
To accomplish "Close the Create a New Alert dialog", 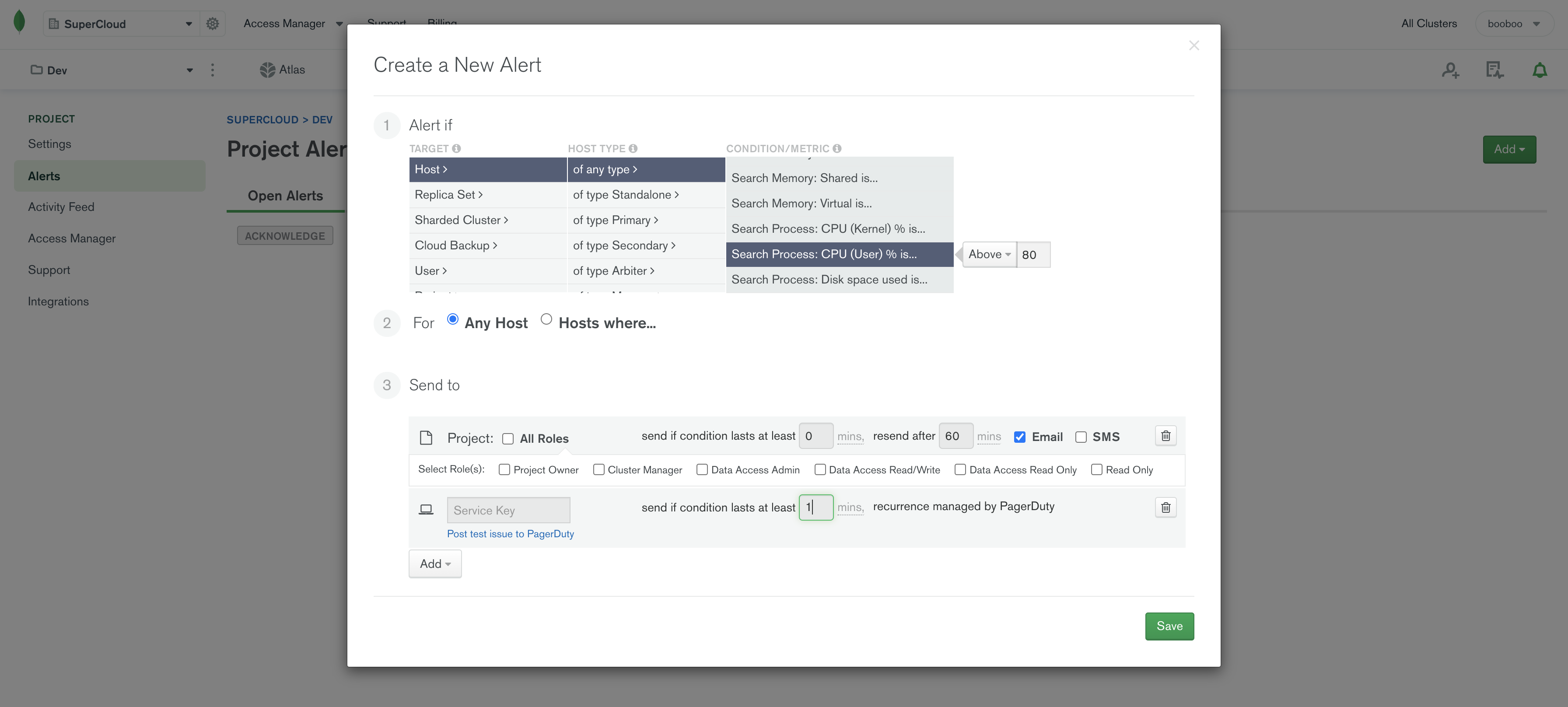I will click(1193, 45).
